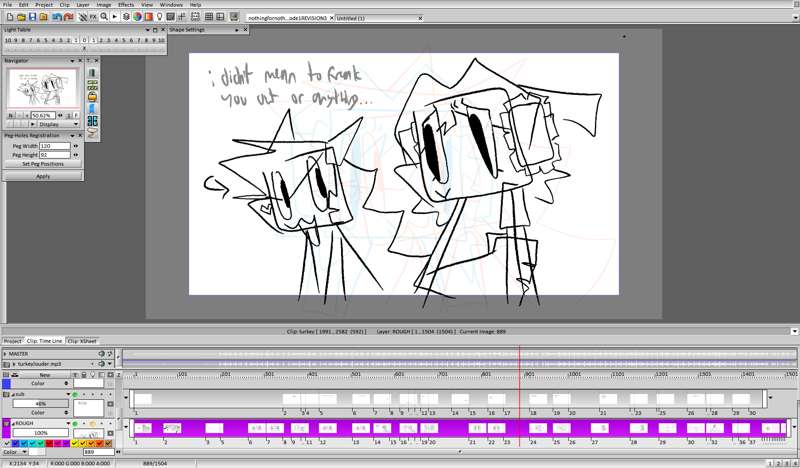Open the layers stack toolbar icon
Viewport: 800px width, 468px height.
(126, 17)
